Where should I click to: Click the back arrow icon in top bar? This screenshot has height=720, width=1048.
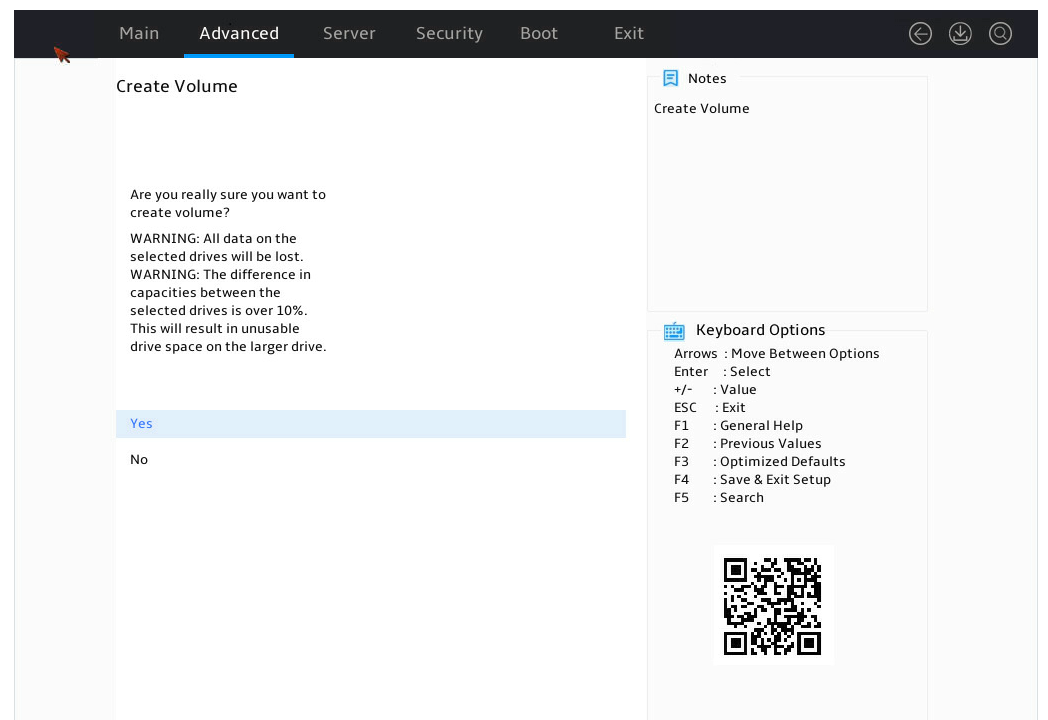[920, 33]
